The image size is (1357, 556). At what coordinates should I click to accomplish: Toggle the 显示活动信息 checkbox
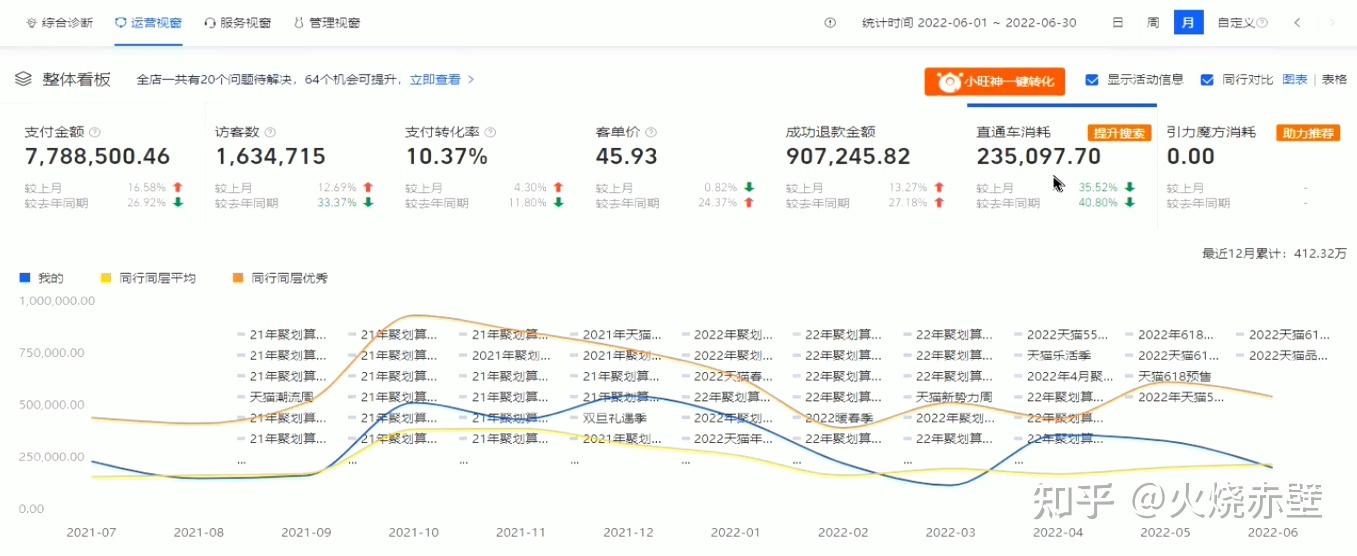click(1092, 80)
